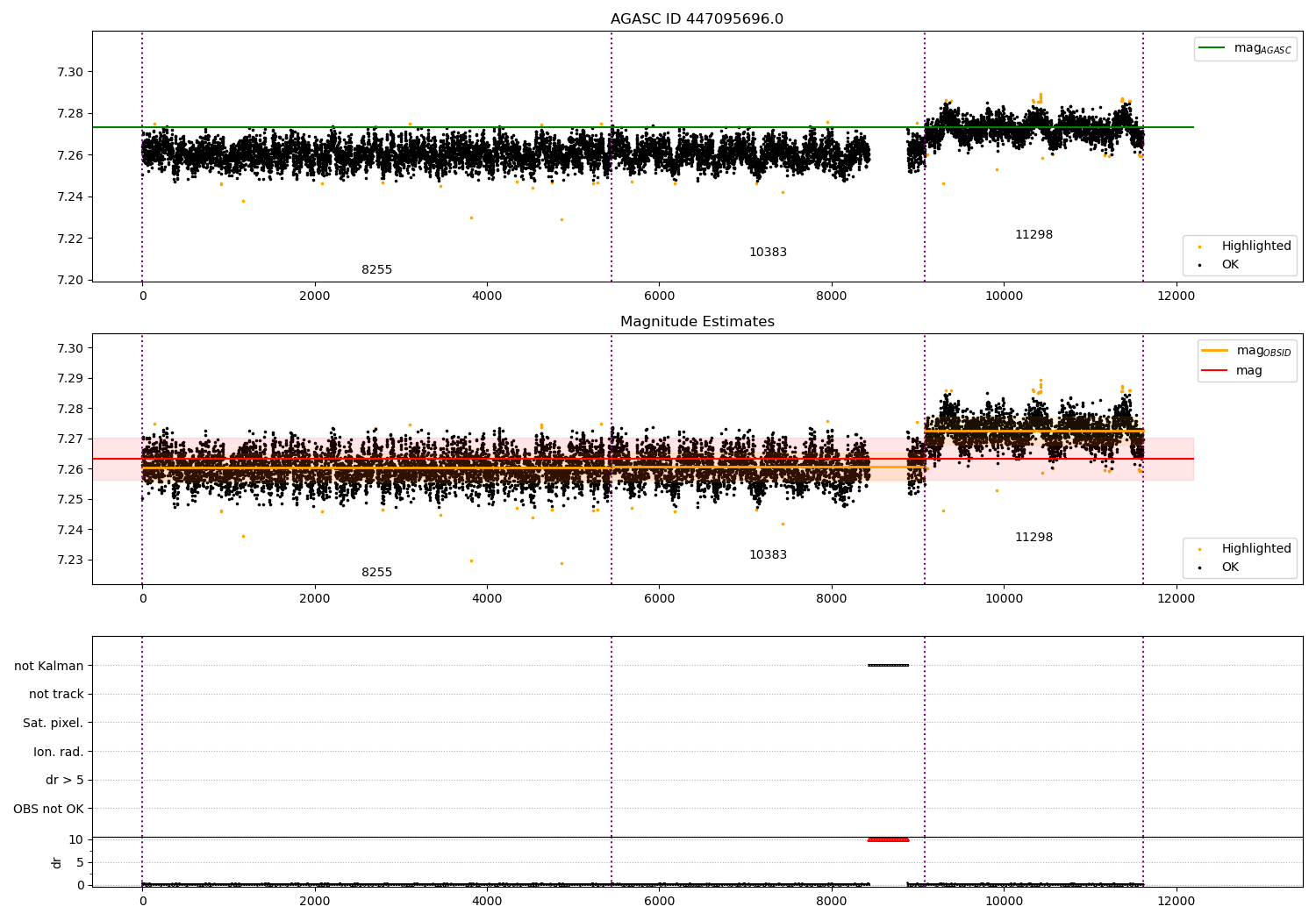Select obsid label 8255 in top plot
Image resolution: width=1316 pixels, height=921 pixels.
376,270
